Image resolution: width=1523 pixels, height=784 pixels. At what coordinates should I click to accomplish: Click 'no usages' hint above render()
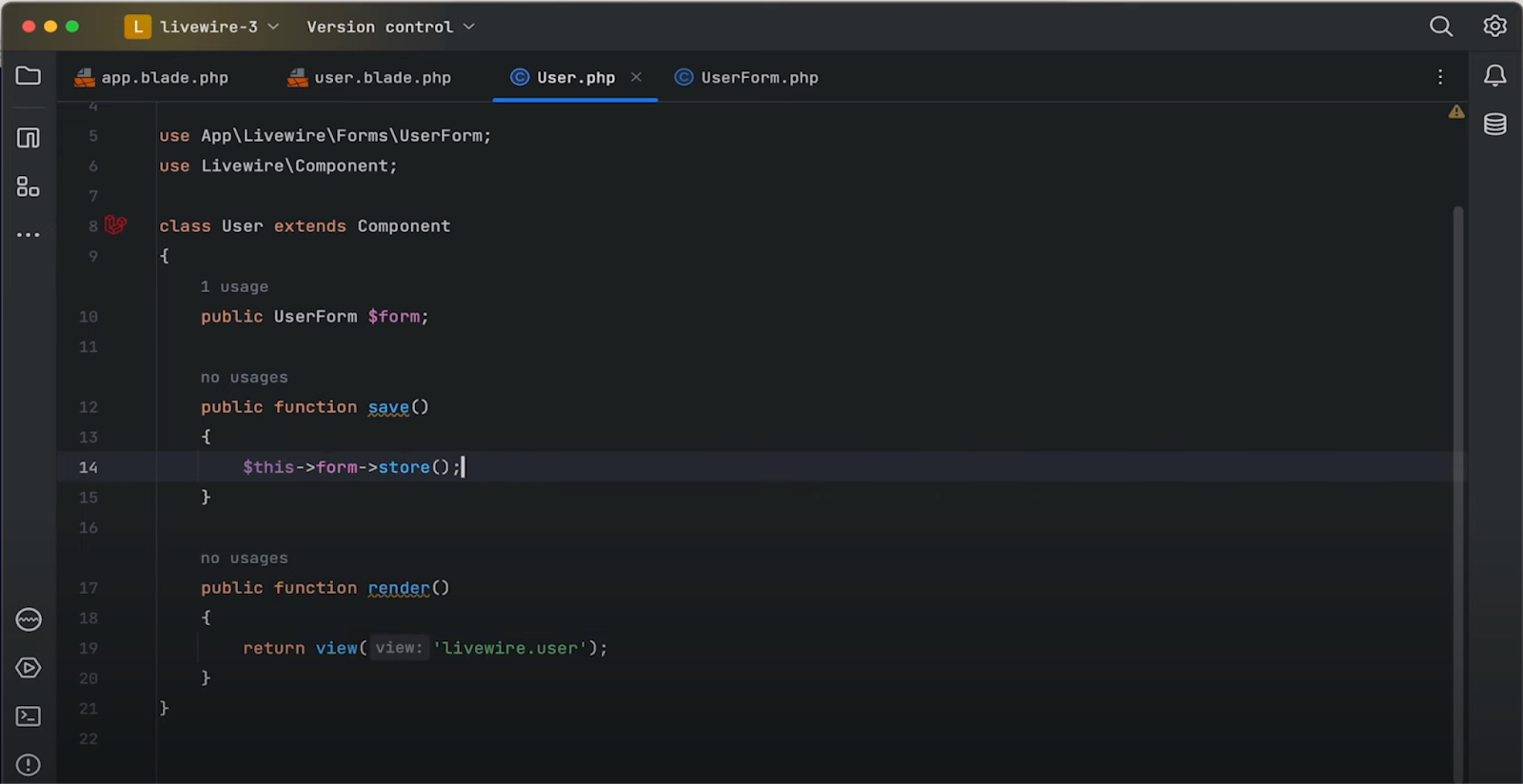click(244, 559)
